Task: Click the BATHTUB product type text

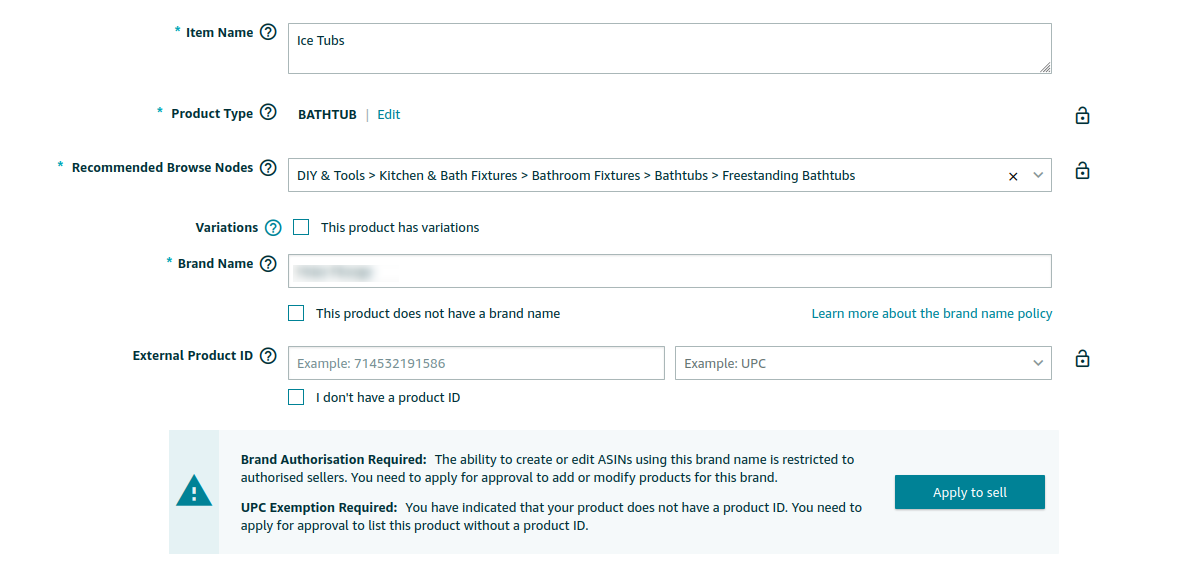Action: click(327, 115)
